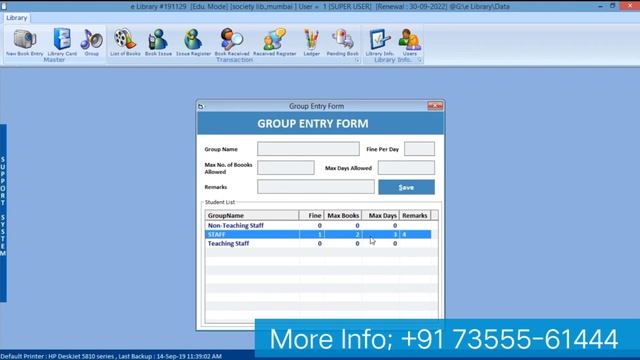Image resolution: width=640 pixels, height=360 pixels.
Task: Click the Max Books column header
Action: pos(343,216)
